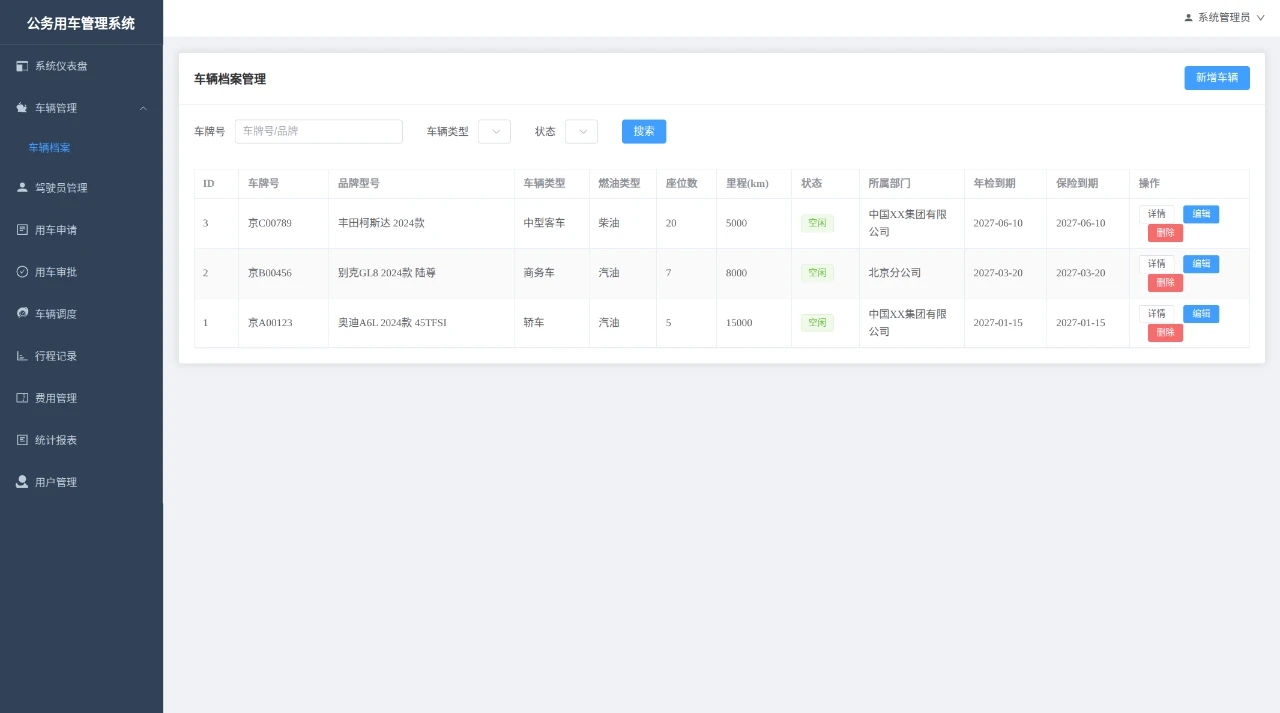The image size is (1280, 713).
Task: Click the 空闲 tag in 京C00789 row
Action: (817, 223)
